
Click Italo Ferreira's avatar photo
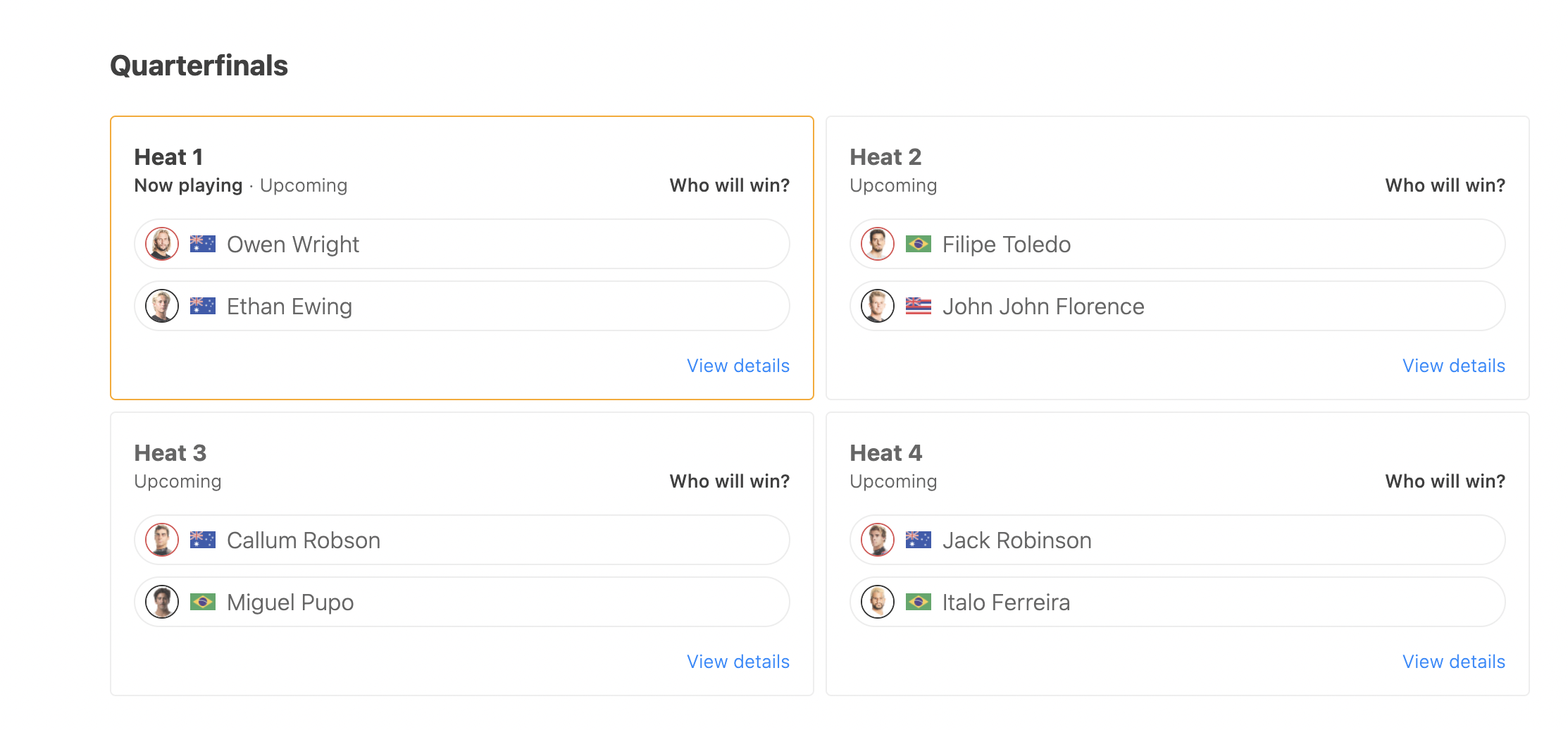coord(878,602)
